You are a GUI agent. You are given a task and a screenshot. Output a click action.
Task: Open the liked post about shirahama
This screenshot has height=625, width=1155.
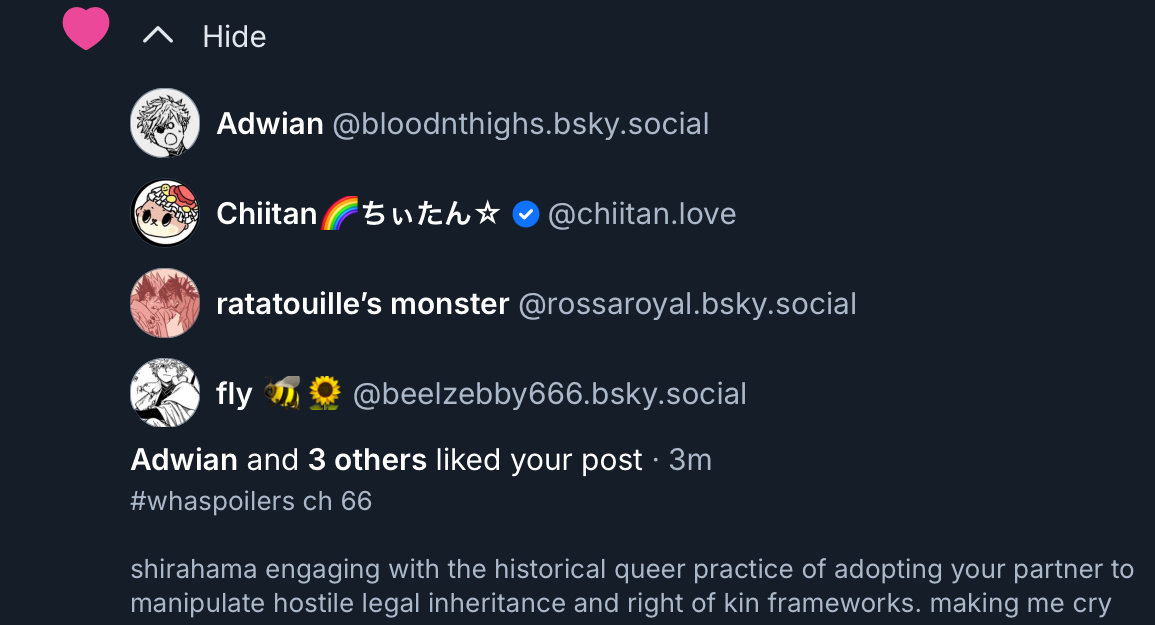[x=630, y=587]
